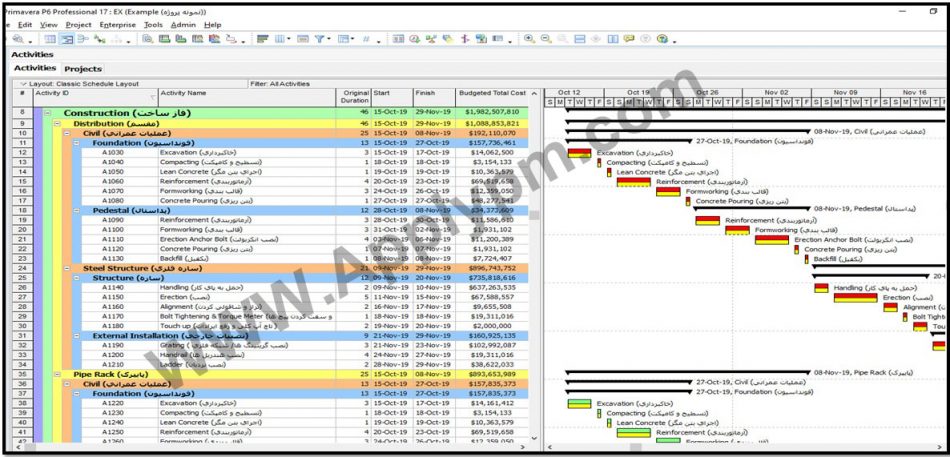Click the table vertical scrollbar up arrow
Image resolution: width=950 pixels, height=457 pixels.
click(534, 93)
